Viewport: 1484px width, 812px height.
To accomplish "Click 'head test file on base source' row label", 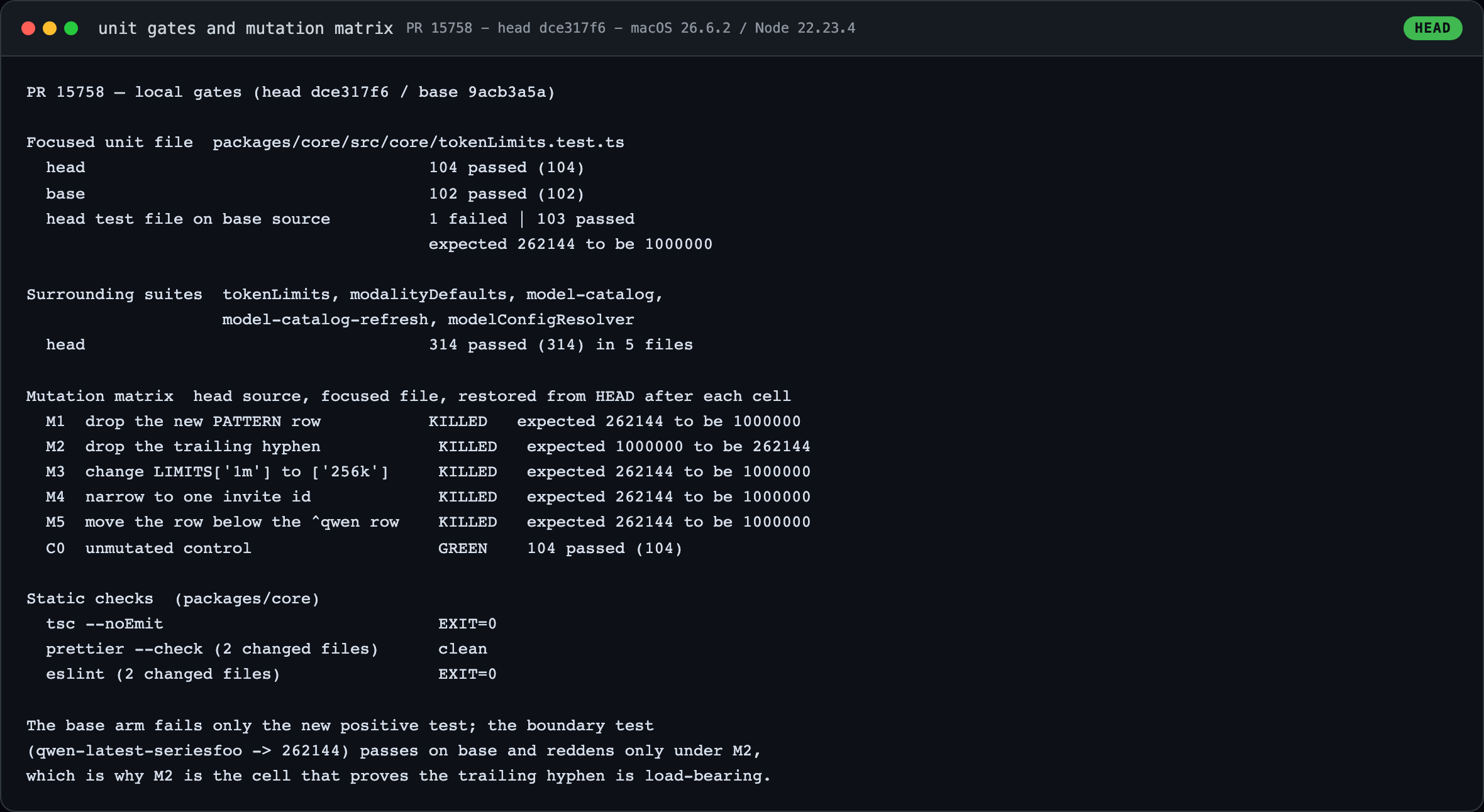I will click(x=188, y=219).
